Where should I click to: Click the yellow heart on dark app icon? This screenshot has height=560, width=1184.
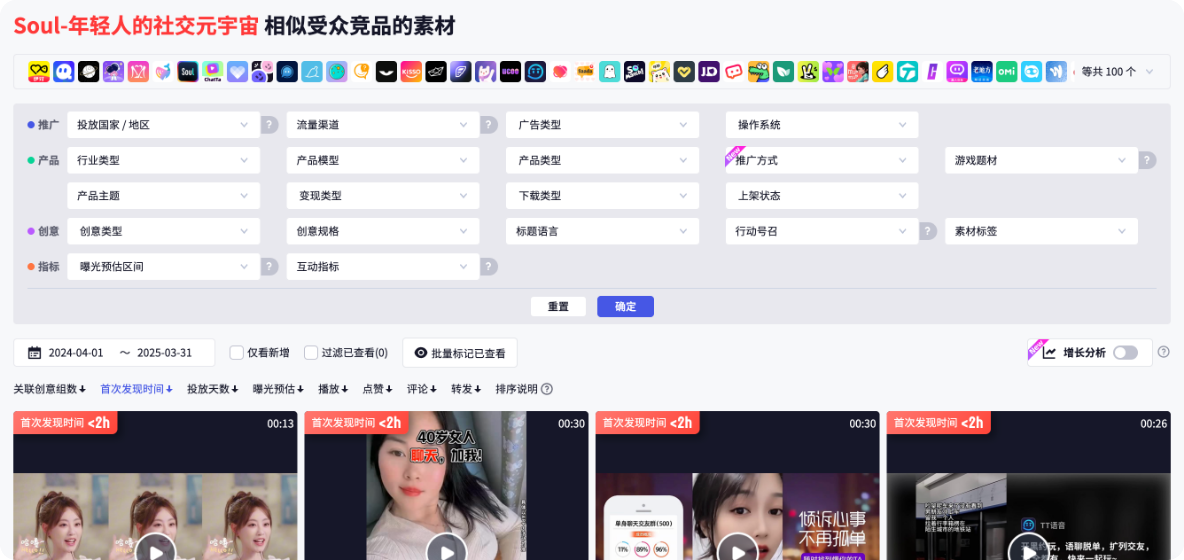[684, 72]
